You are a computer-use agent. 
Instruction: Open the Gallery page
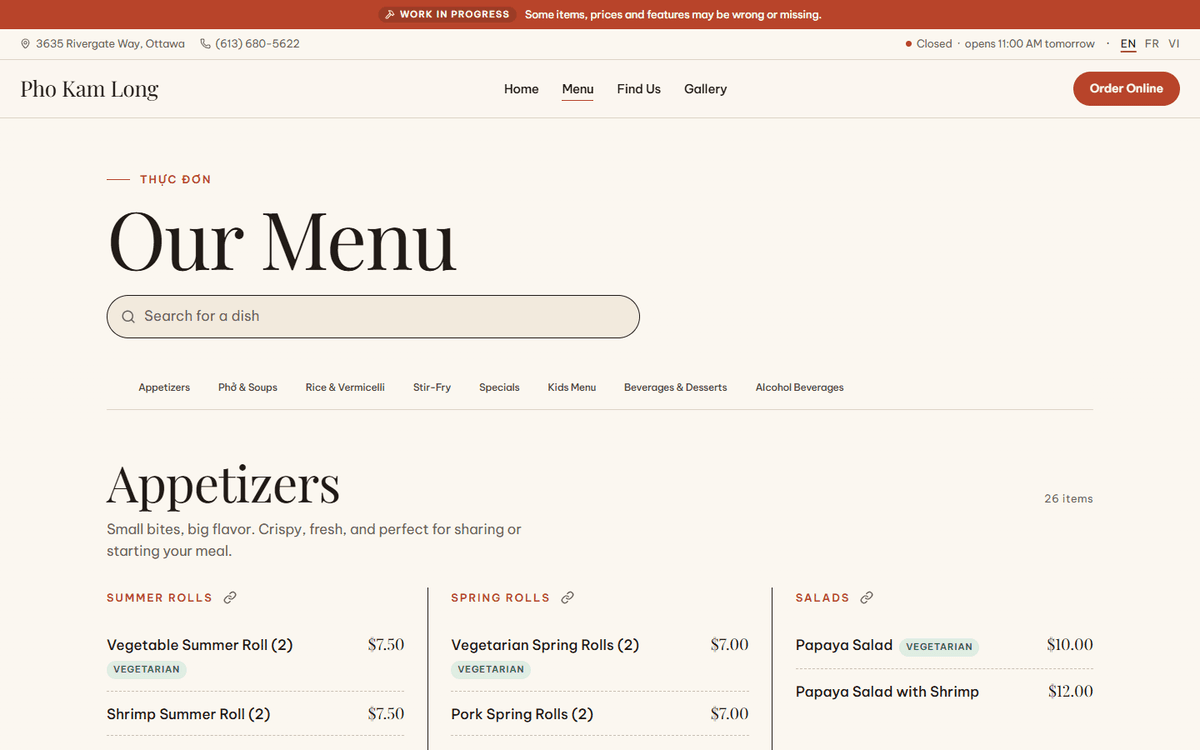(705, 89)
